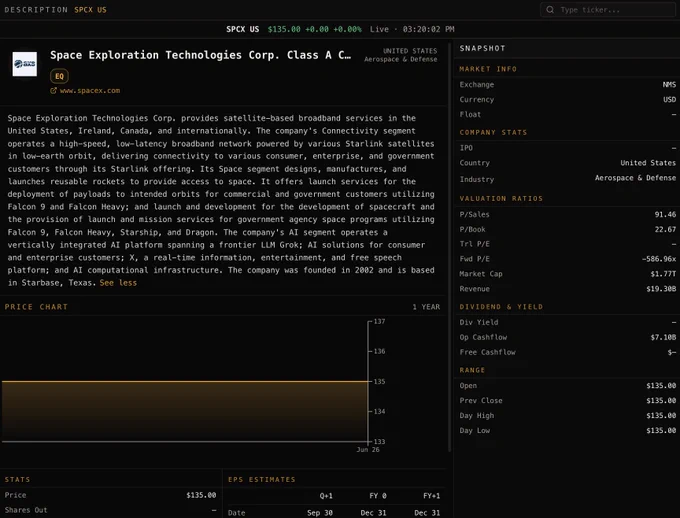Click the Market Cap value $1.77T
The width and height of the screenshot is (680, 518).
663,274
